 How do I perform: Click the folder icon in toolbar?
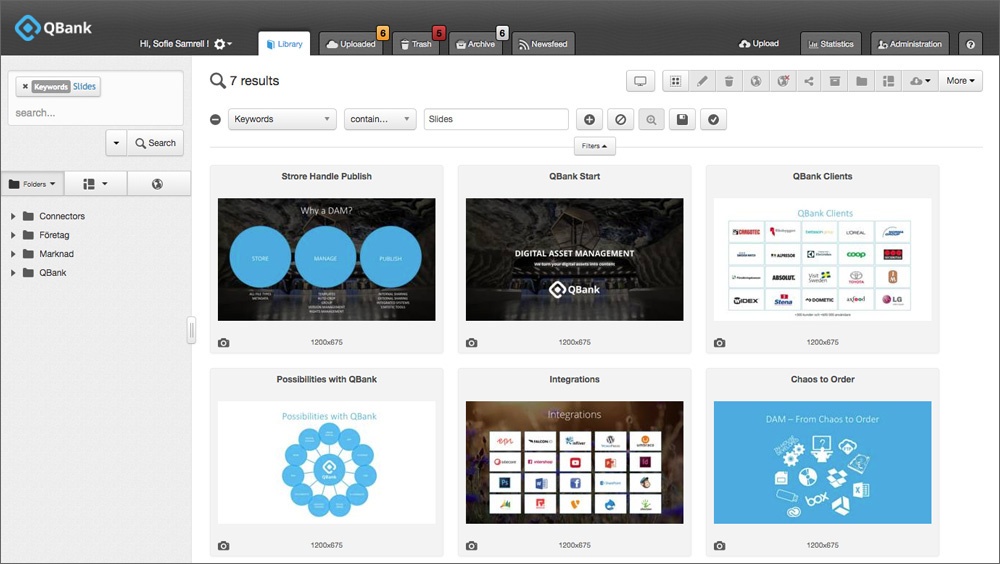coord(862,81)
